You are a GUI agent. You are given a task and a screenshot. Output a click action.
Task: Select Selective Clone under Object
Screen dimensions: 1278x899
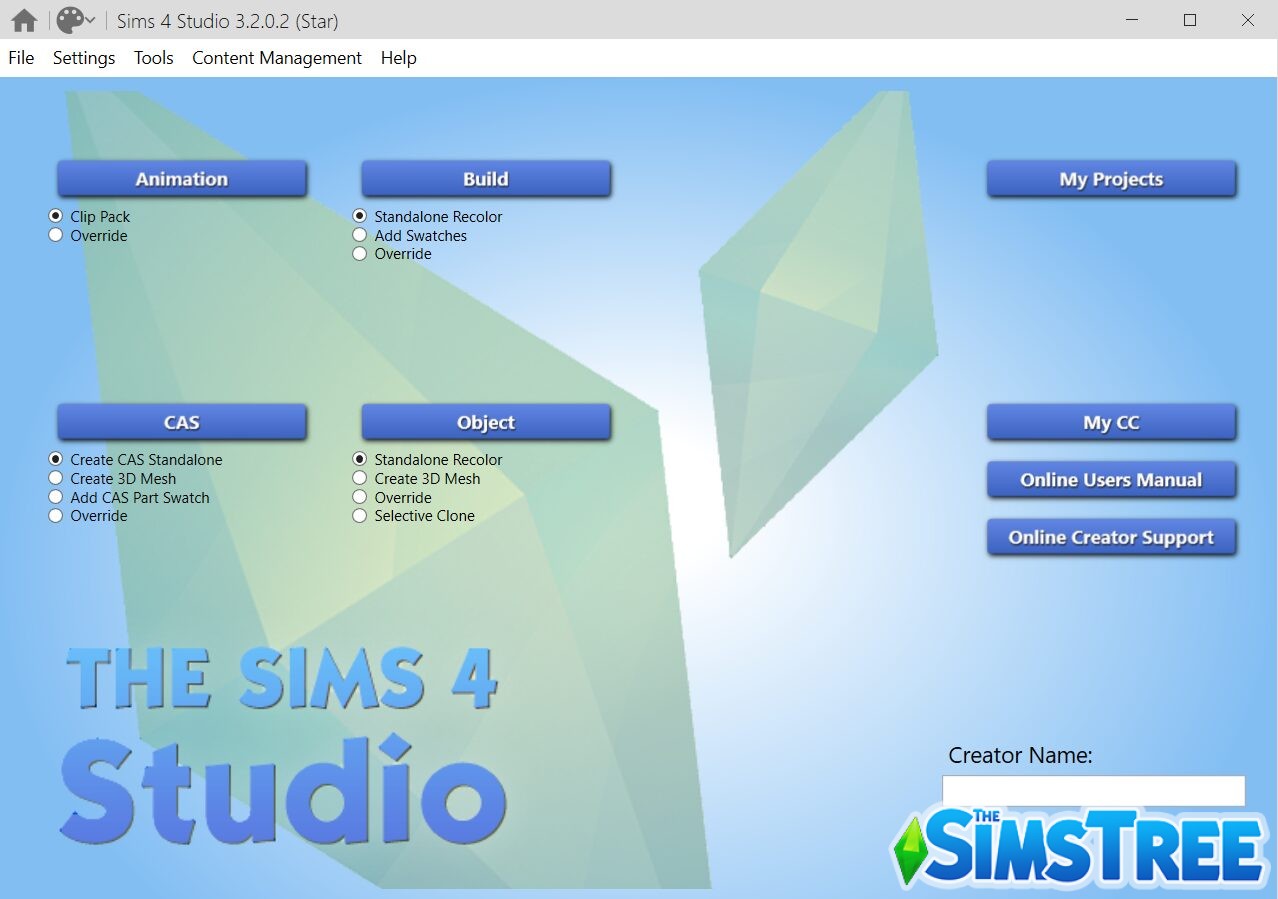[360, 516]
